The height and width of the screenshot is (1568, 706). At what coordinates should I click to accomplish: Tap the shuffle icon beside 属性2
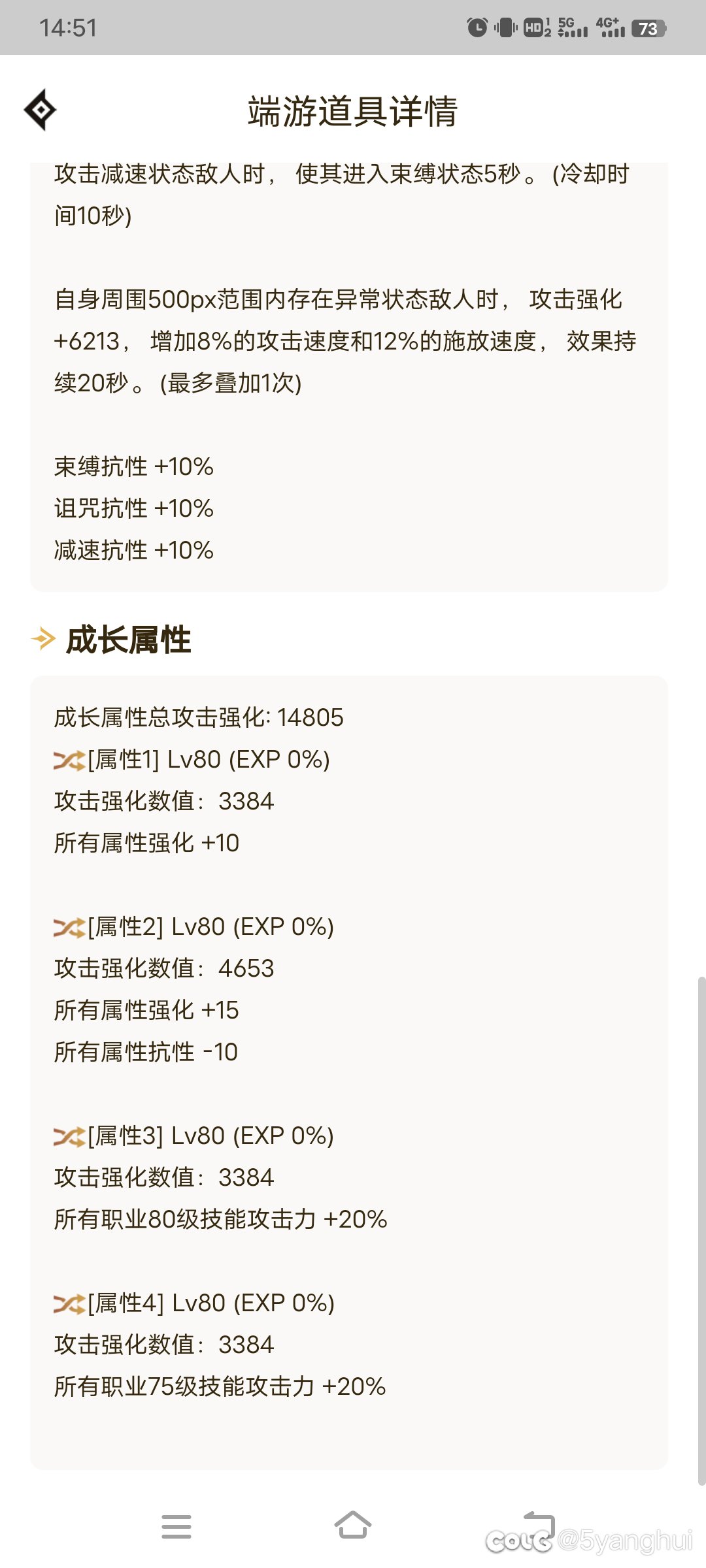69,928
